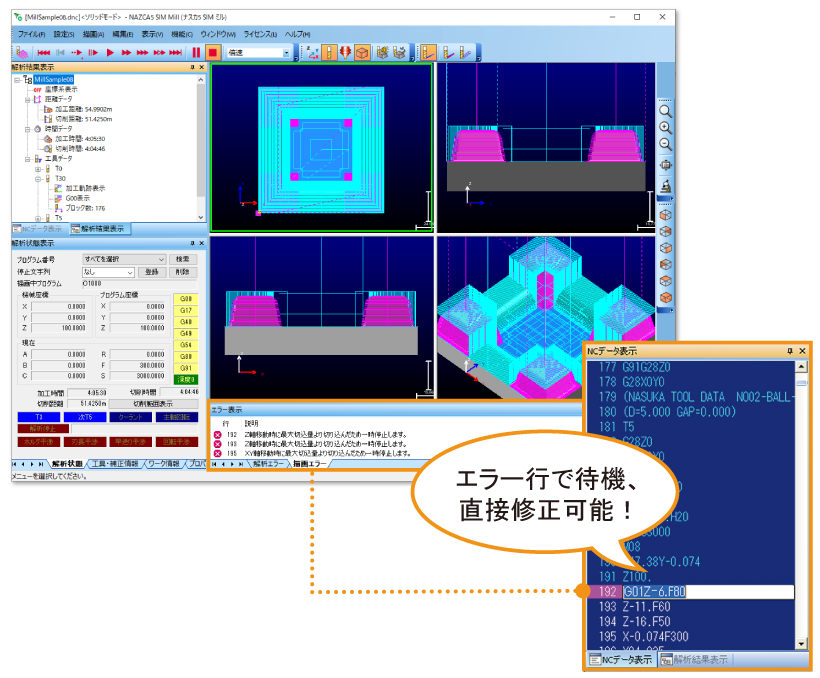Viewport: 820px width, 678px height.
Task: Click the rewind-to-start playback button
Action: 44,53
